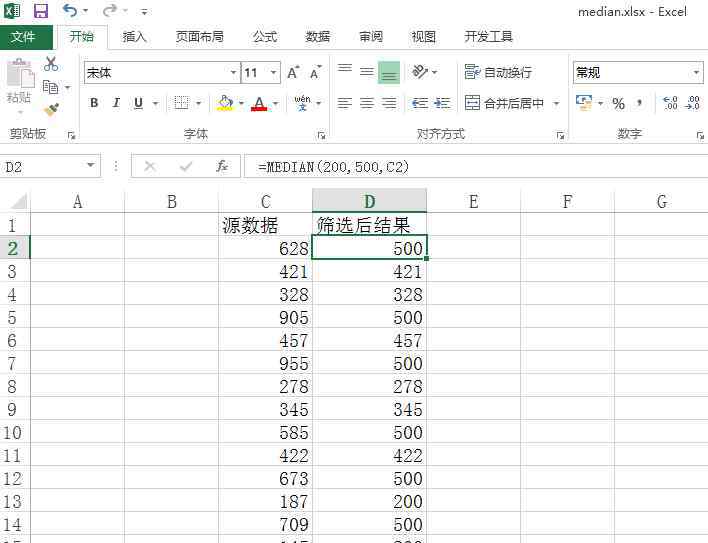Increase font size with larger A icon
This screenshot has height=543, width=708.
(293, 73)
